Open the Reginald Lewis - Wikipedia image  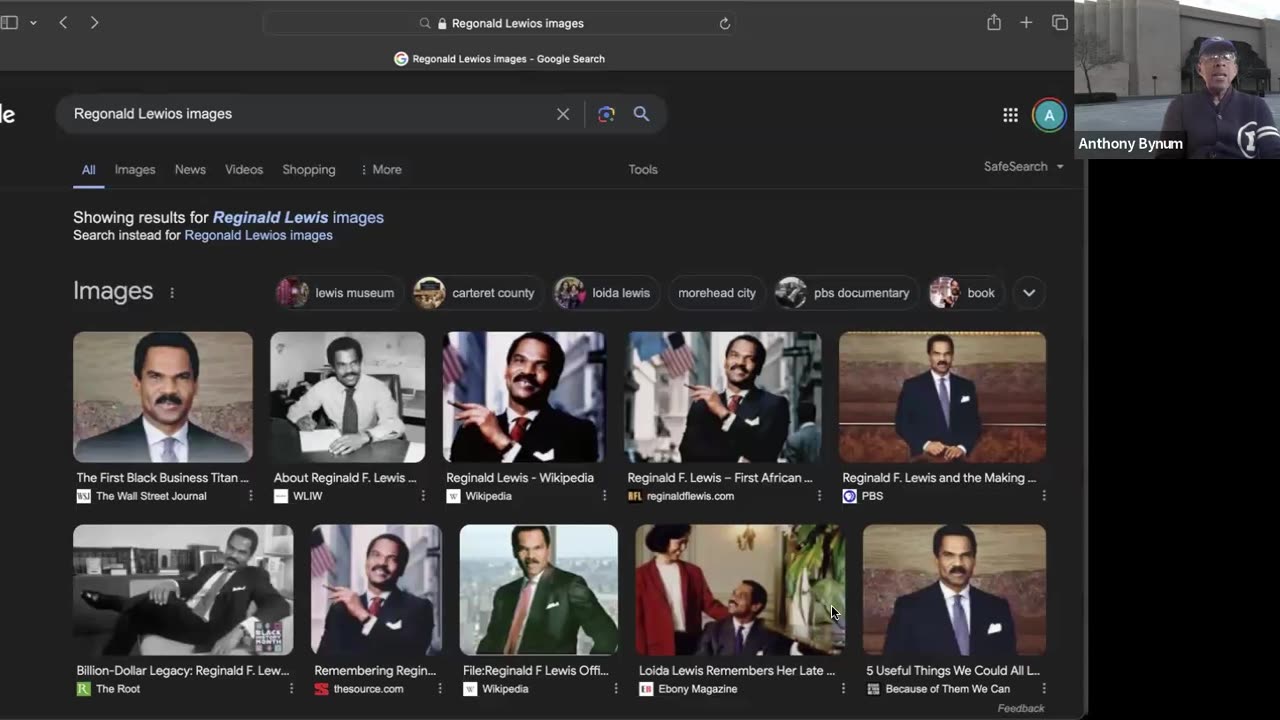pyautogui.click(x=524, y=397)
